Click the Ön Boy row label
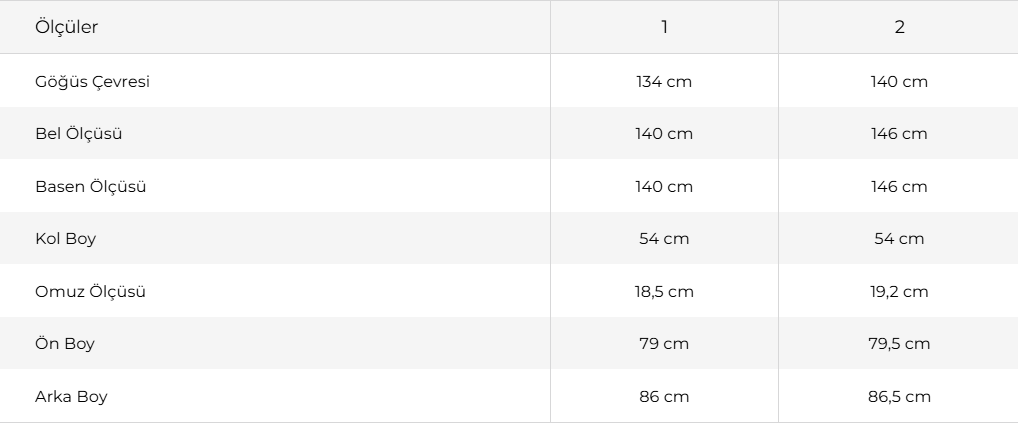 65,344
